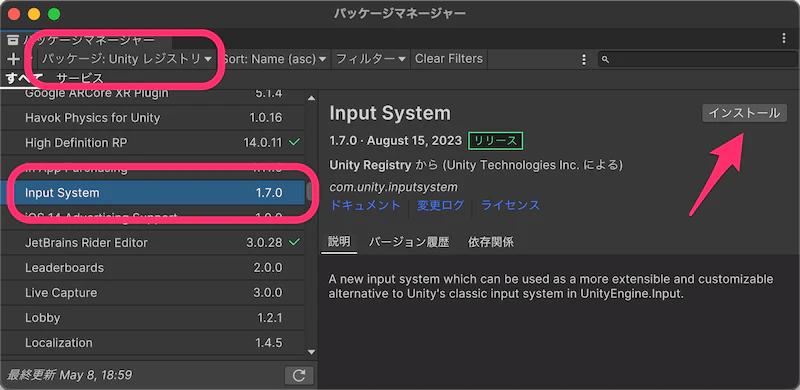Open the Packages: Unity Registry dropdown

point(127,59)
